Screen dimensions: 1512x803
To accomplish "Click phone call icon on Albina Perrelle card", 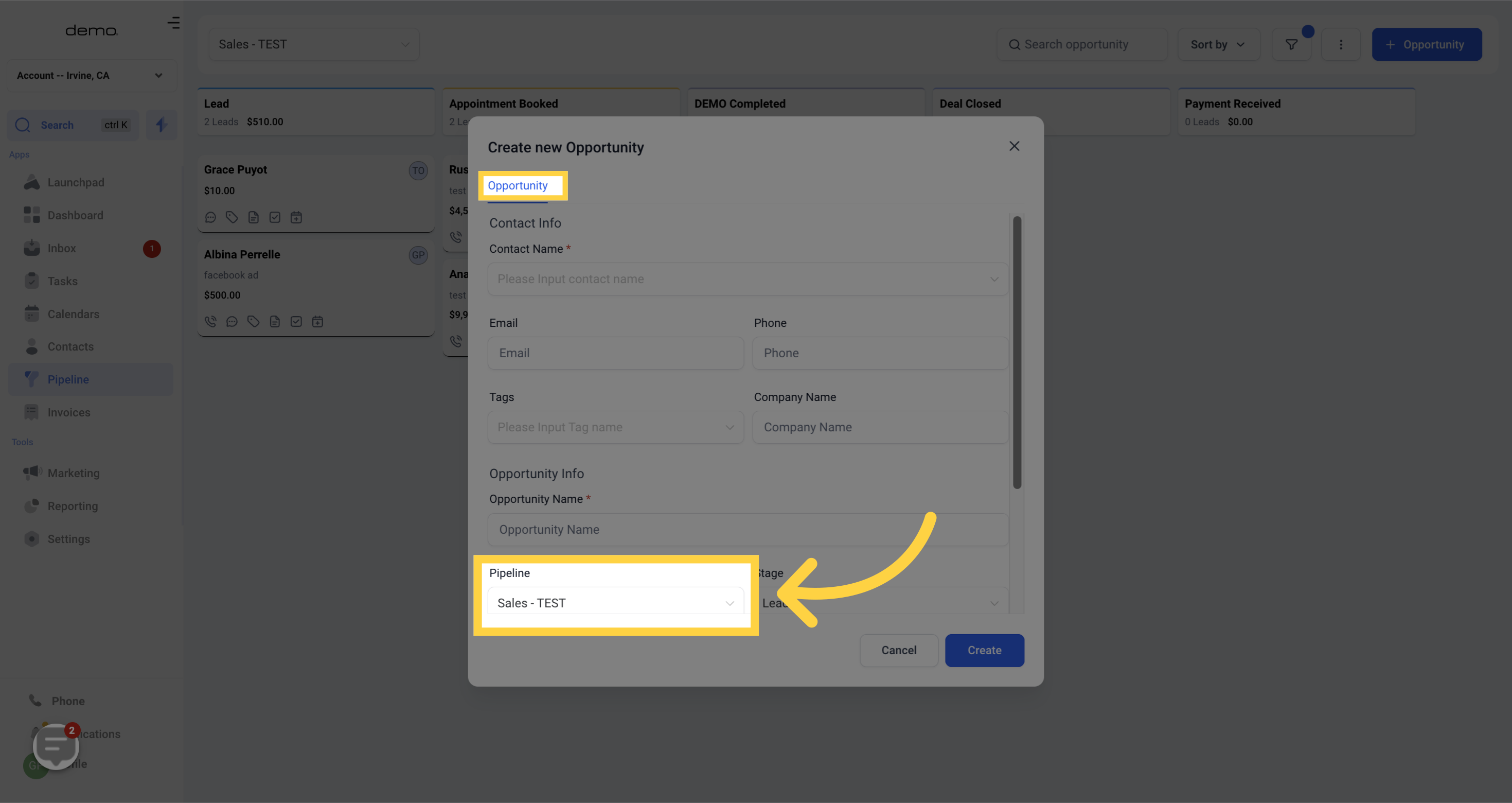I will [210, 321].
